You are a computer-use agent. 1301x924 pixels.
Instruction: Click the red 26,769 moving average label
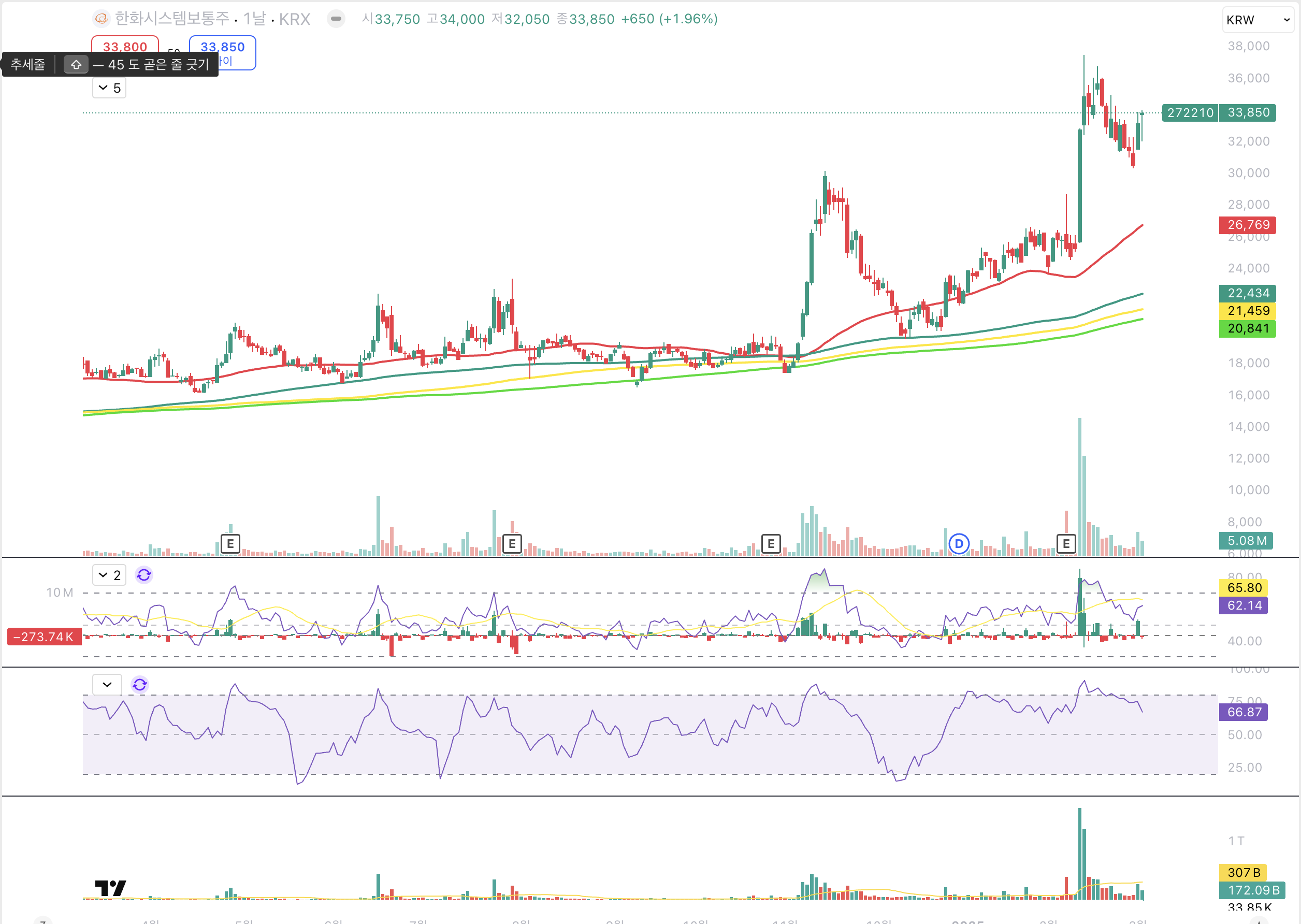1248,225
